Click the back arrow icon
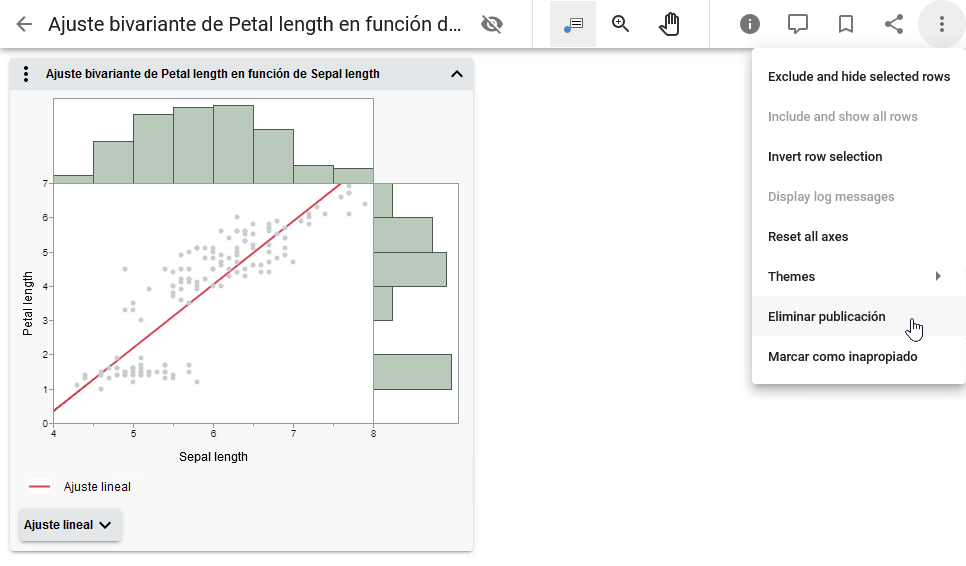The height and width of the screenshot is (566, 966). [x=24, y=24]
